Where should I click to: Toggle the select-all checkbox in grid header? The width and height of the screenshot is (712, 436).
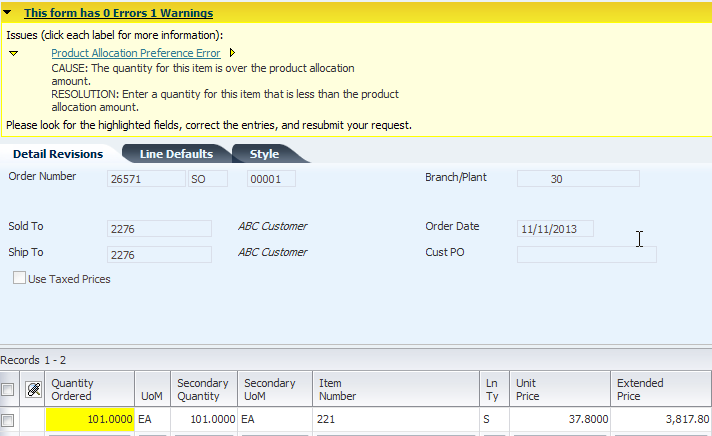pos(8,389)
